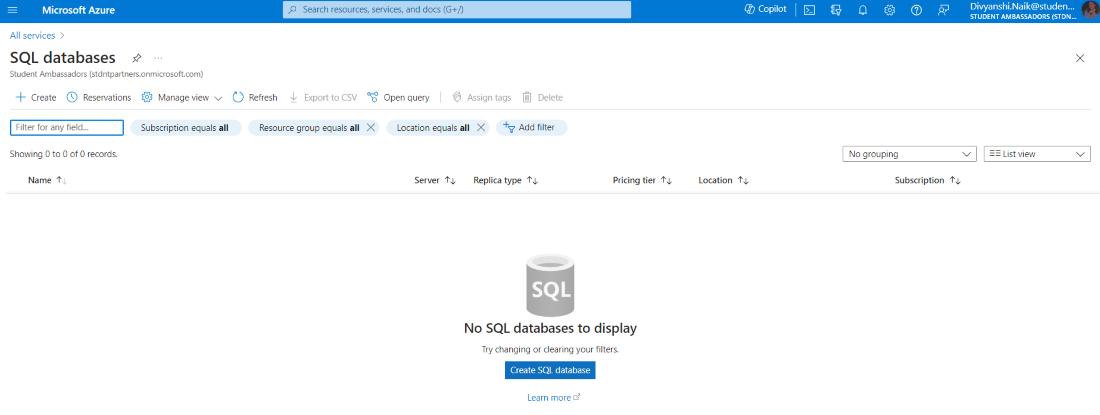
Task: Open the notifications bell
Action: [862, 10]
